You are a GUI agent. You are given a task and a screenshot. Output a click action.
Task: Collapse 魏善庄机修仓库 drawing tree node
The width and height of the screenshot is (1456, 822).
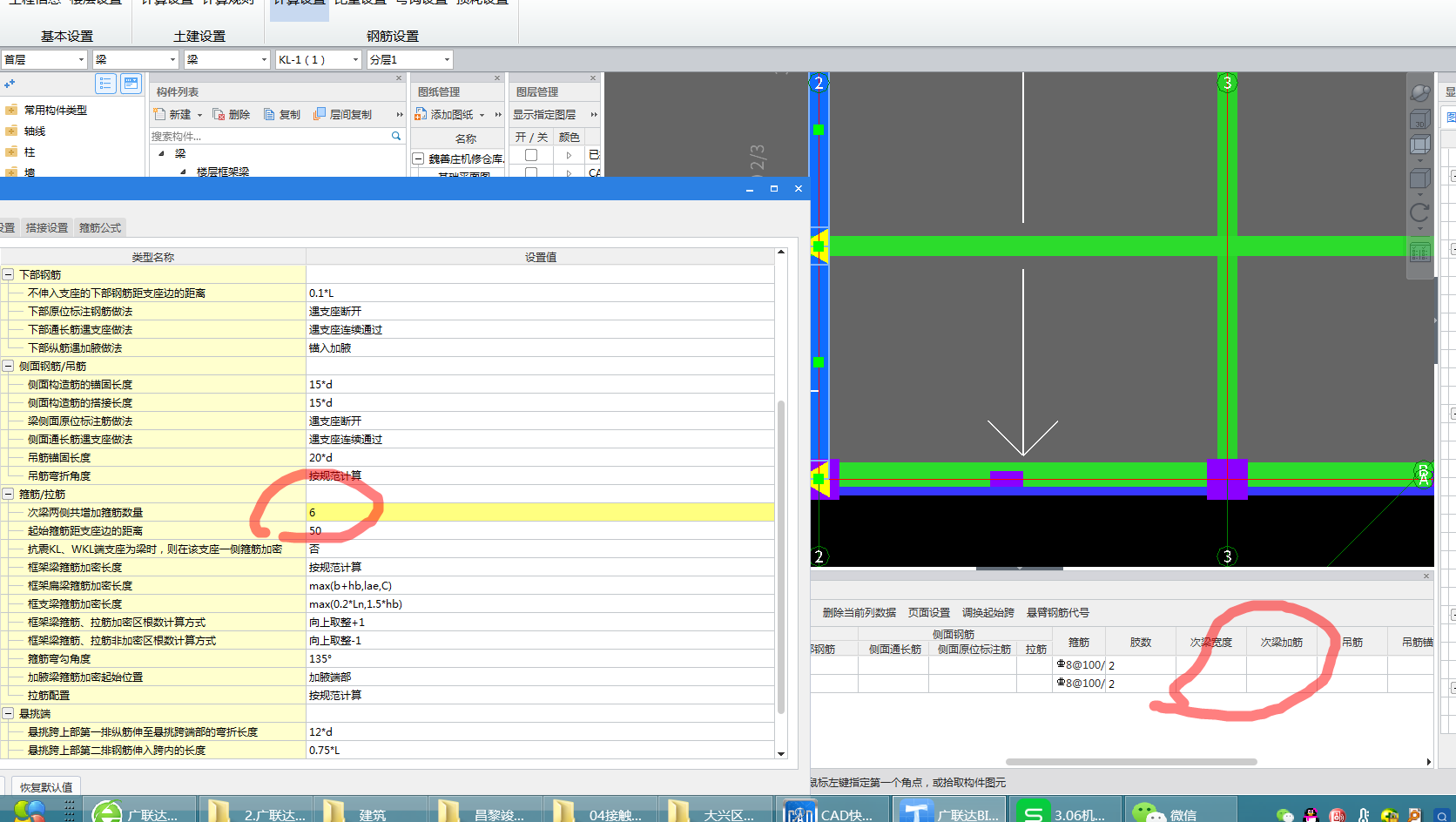[418, 158]
